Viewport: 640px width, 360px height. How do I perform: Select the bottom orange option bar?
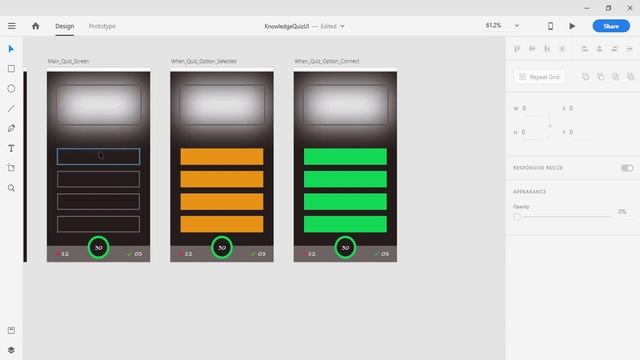pyautogui.click(x=222, y=224)
